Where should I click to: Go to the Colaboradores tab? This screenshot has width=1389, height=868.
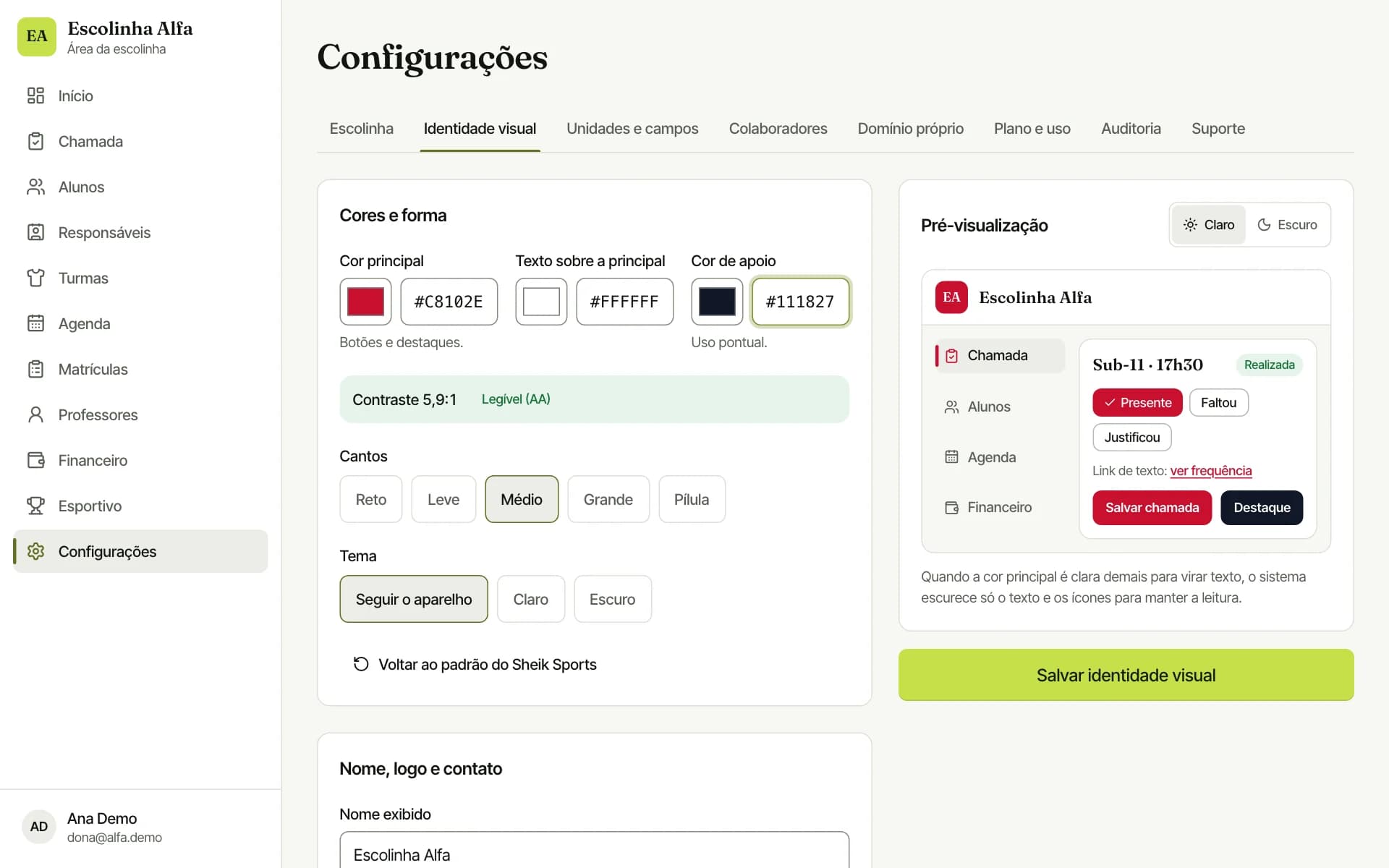[778, 129]
